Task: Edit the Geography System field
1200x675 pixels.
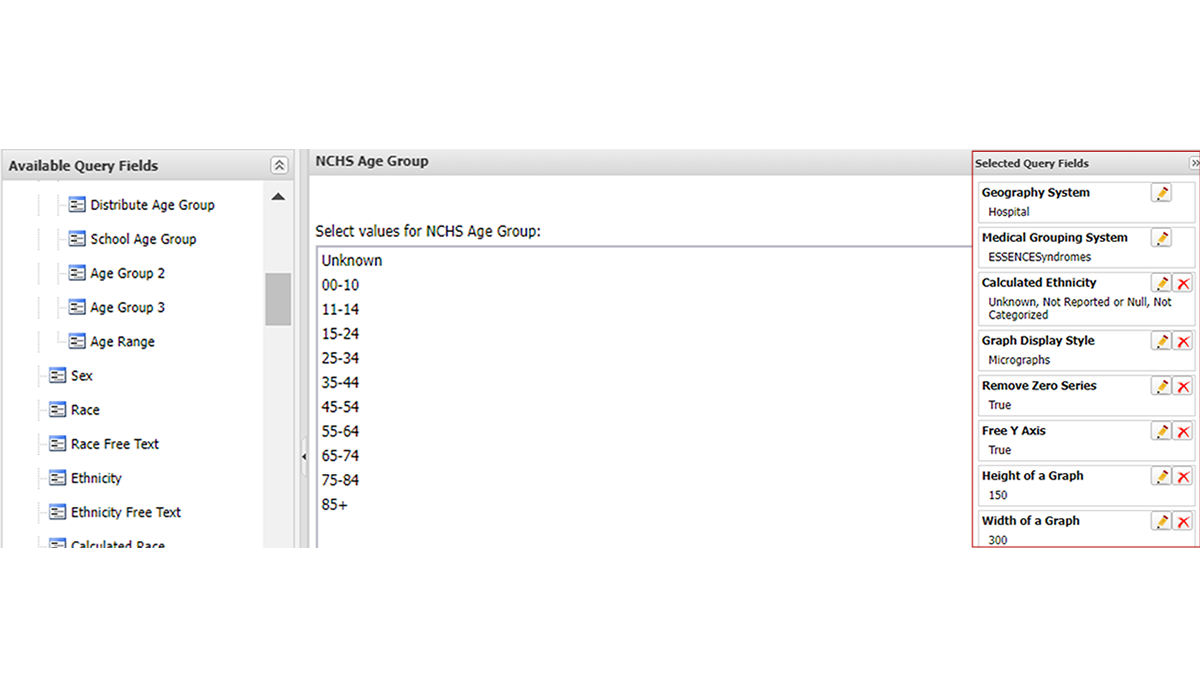Action: pos(1161,193)
